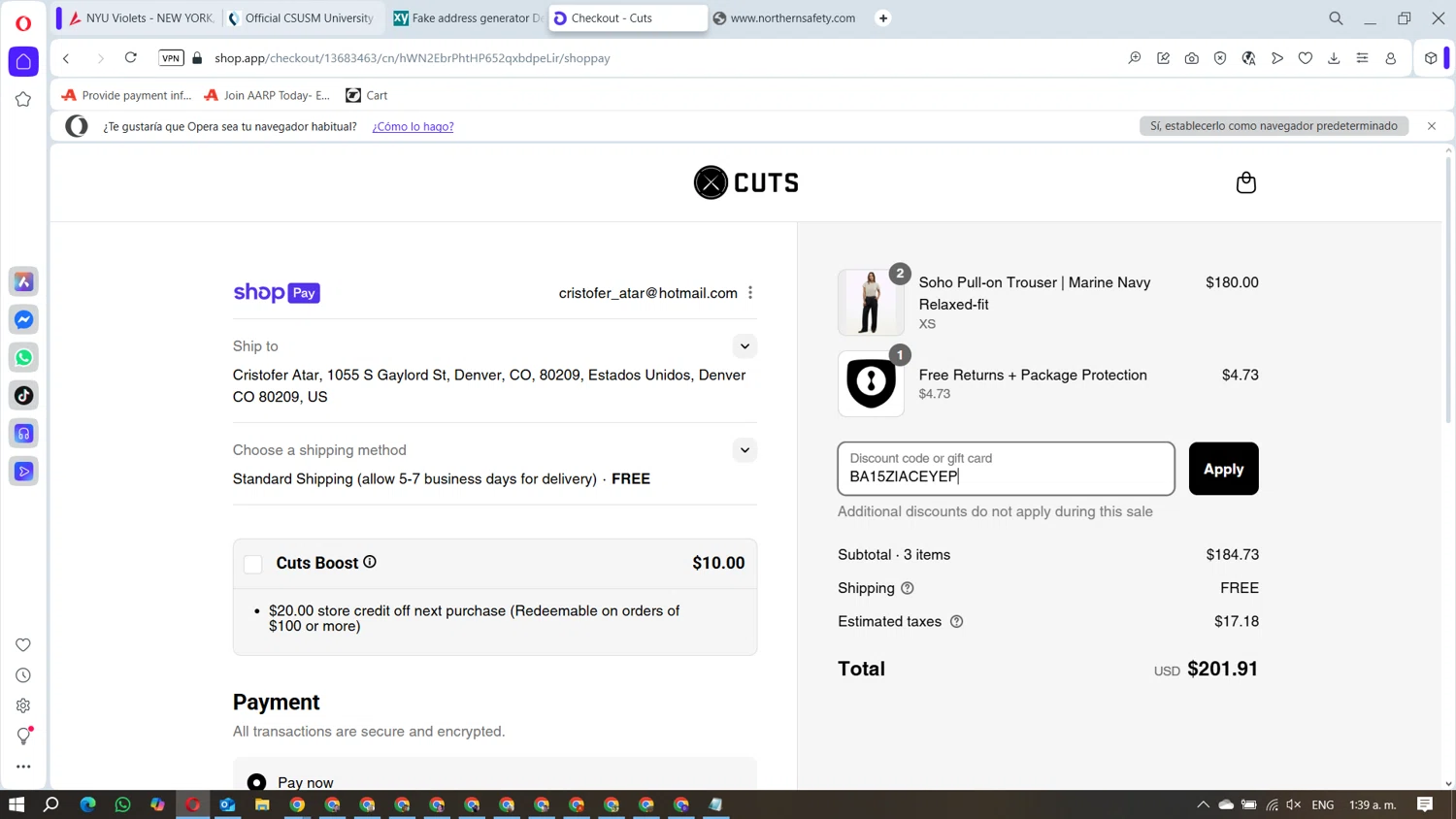Switch to Official CSUSM University tab
The image size is (1456, 819).
pyautogui.click(x=302, y=18)
